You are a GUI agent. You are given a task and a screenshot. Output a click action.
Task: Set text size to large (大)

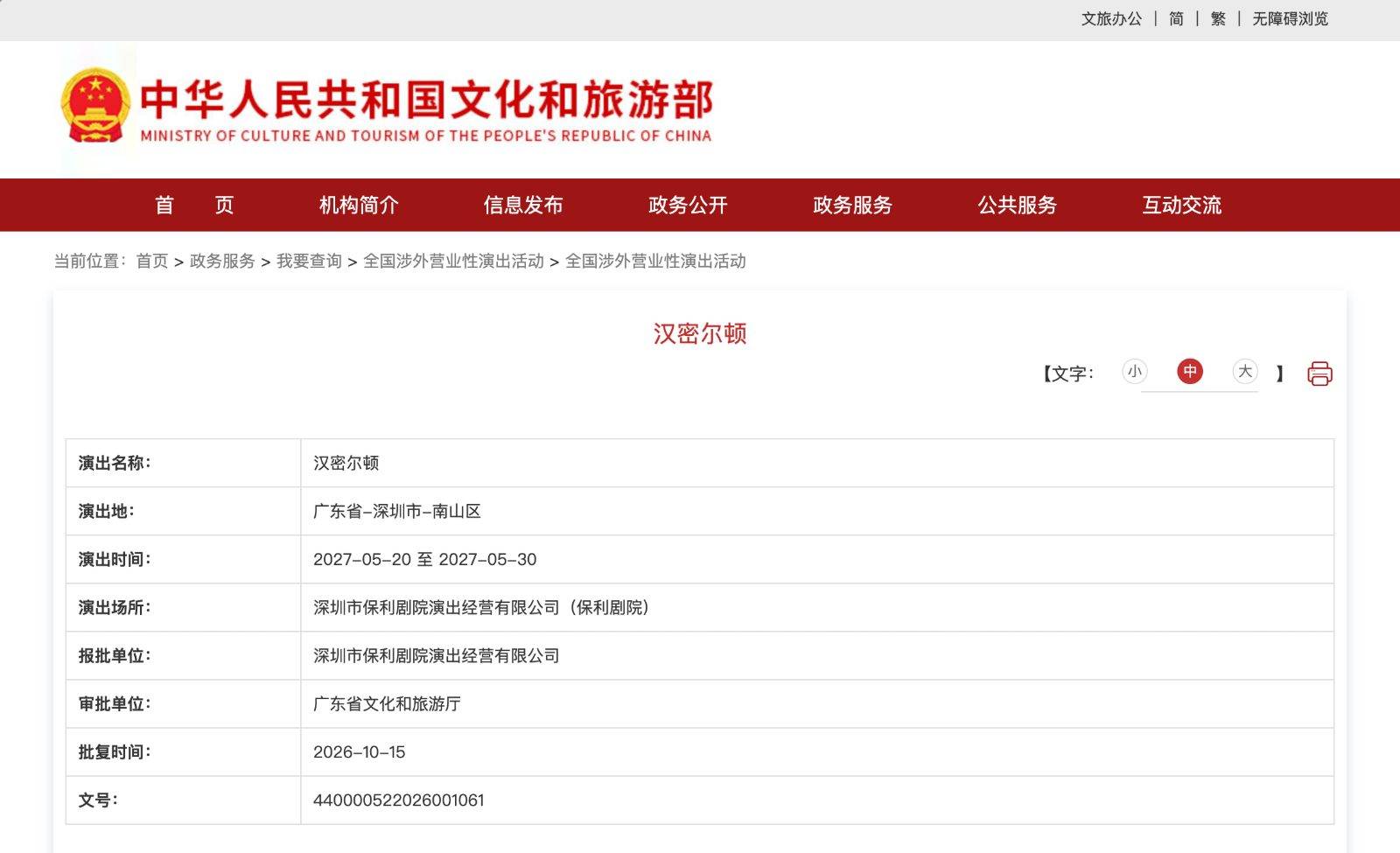point(1245,371)
